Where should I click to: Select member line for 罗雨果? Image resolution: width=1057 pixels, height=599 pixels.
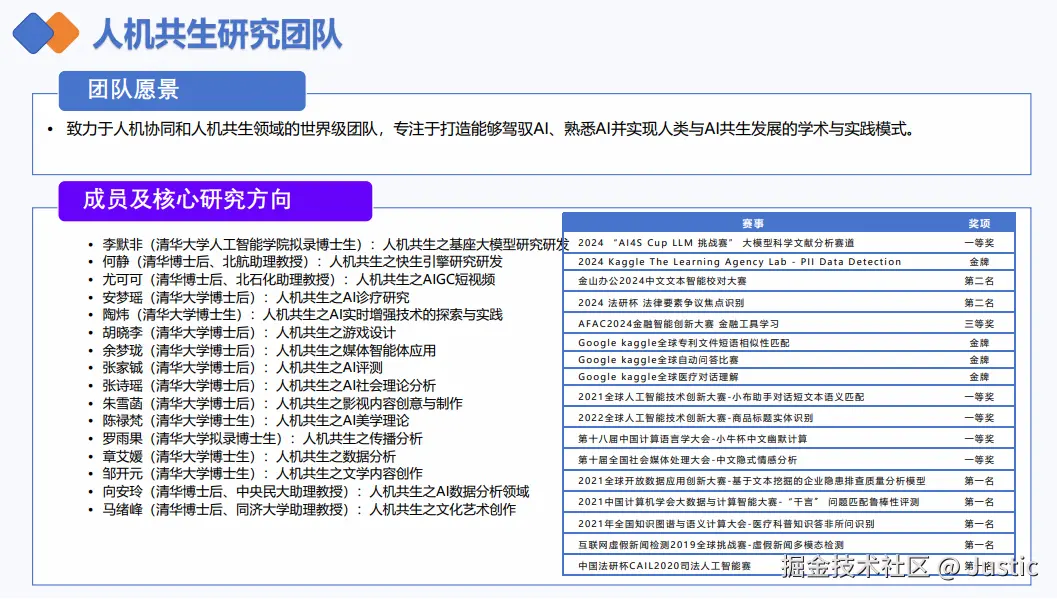pos(262,439)
